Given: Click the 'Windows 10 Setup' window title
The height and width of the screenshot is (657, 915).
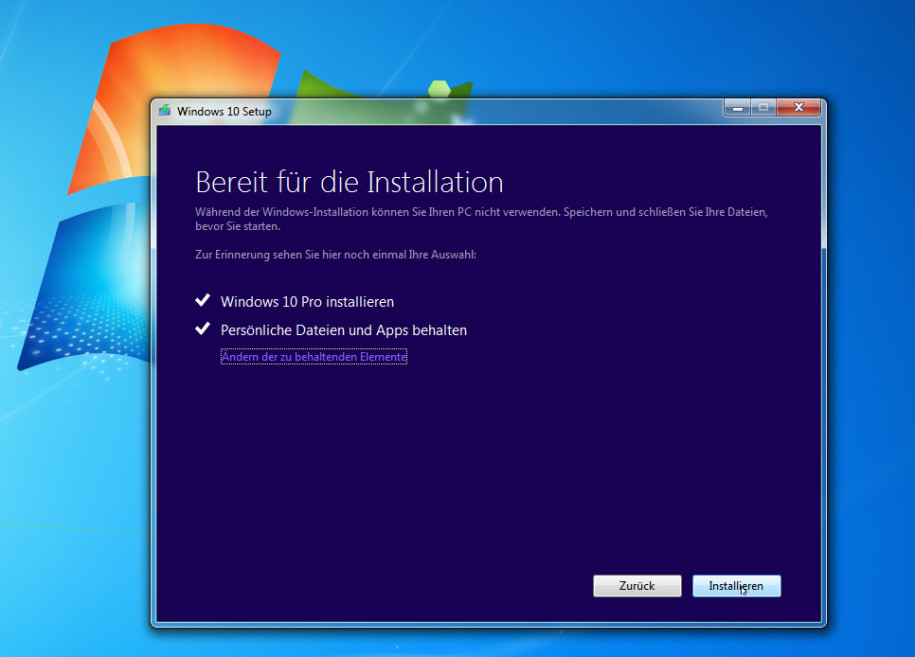Looking at the screenshot, I should pyautogui.click(x=224, y=111).
